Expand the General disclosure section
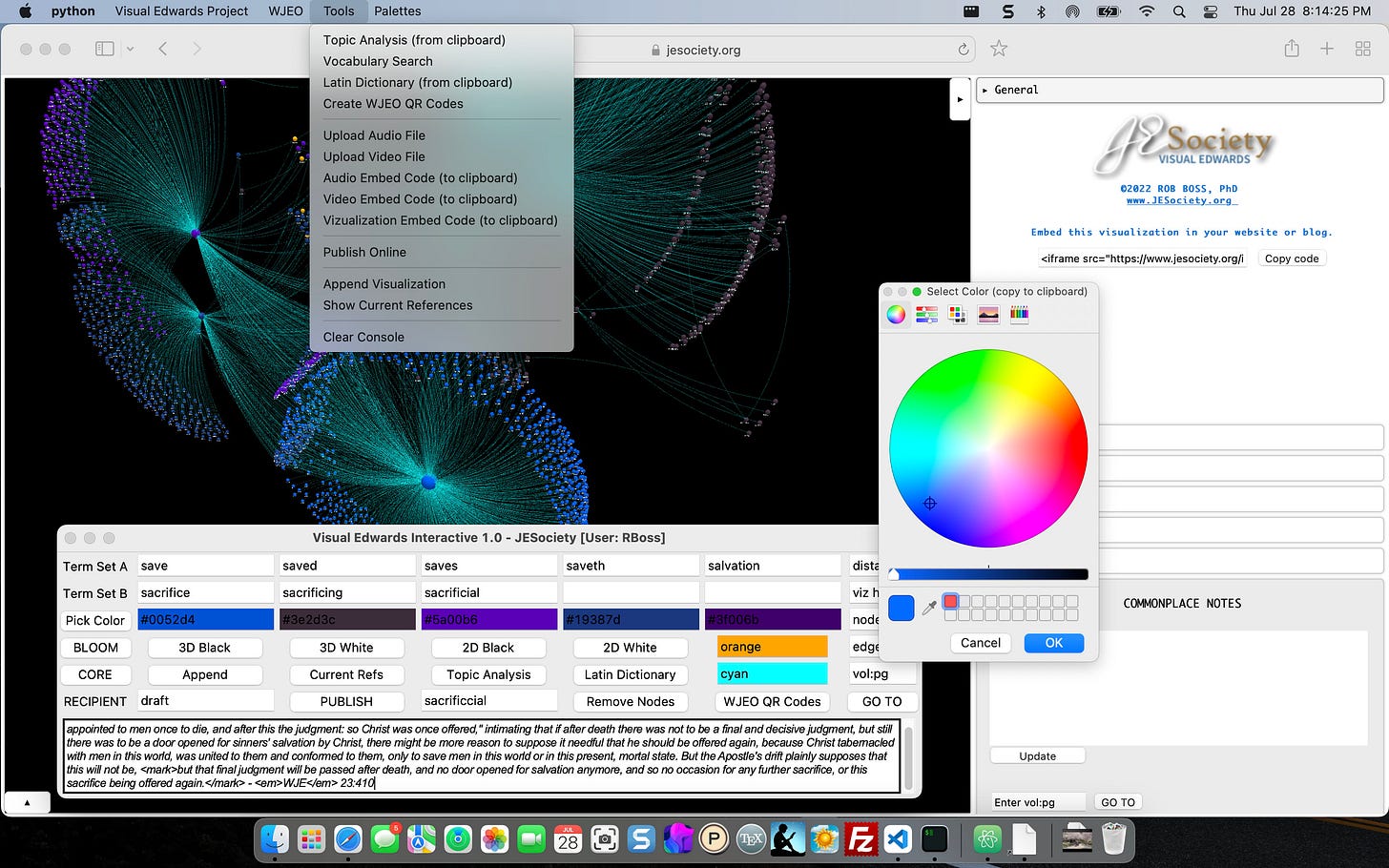Screen dimensions: 1389x868 1181,90
